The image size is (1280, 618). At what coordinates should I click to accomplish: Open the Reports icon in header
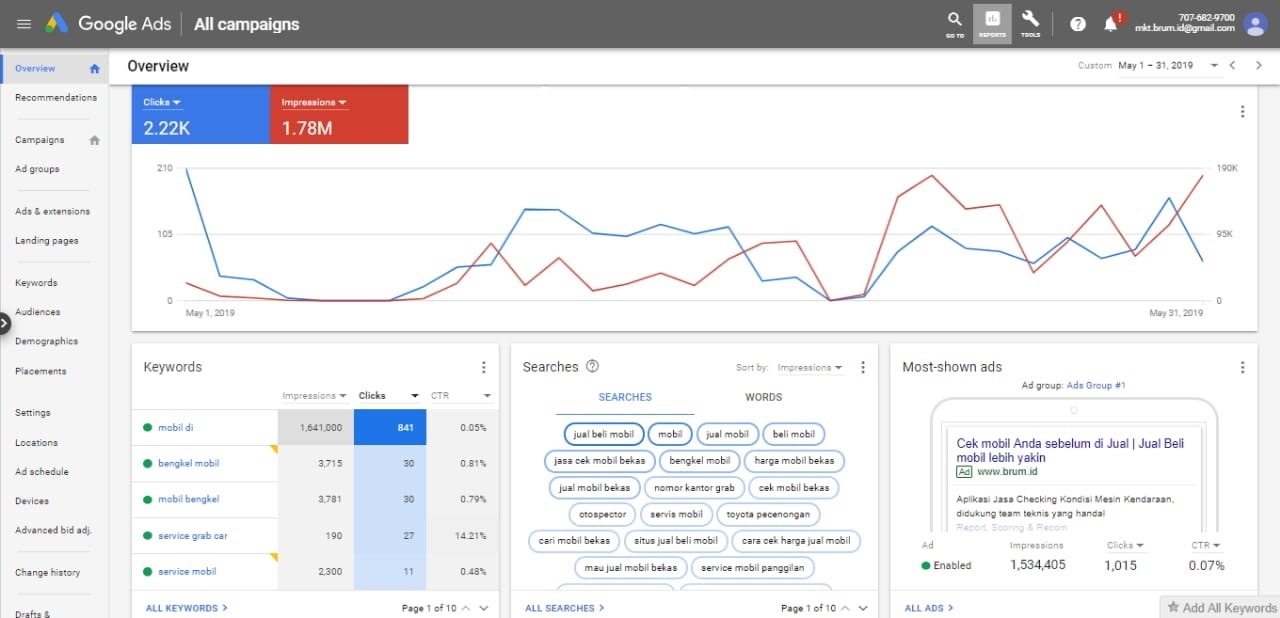point(992,24)
